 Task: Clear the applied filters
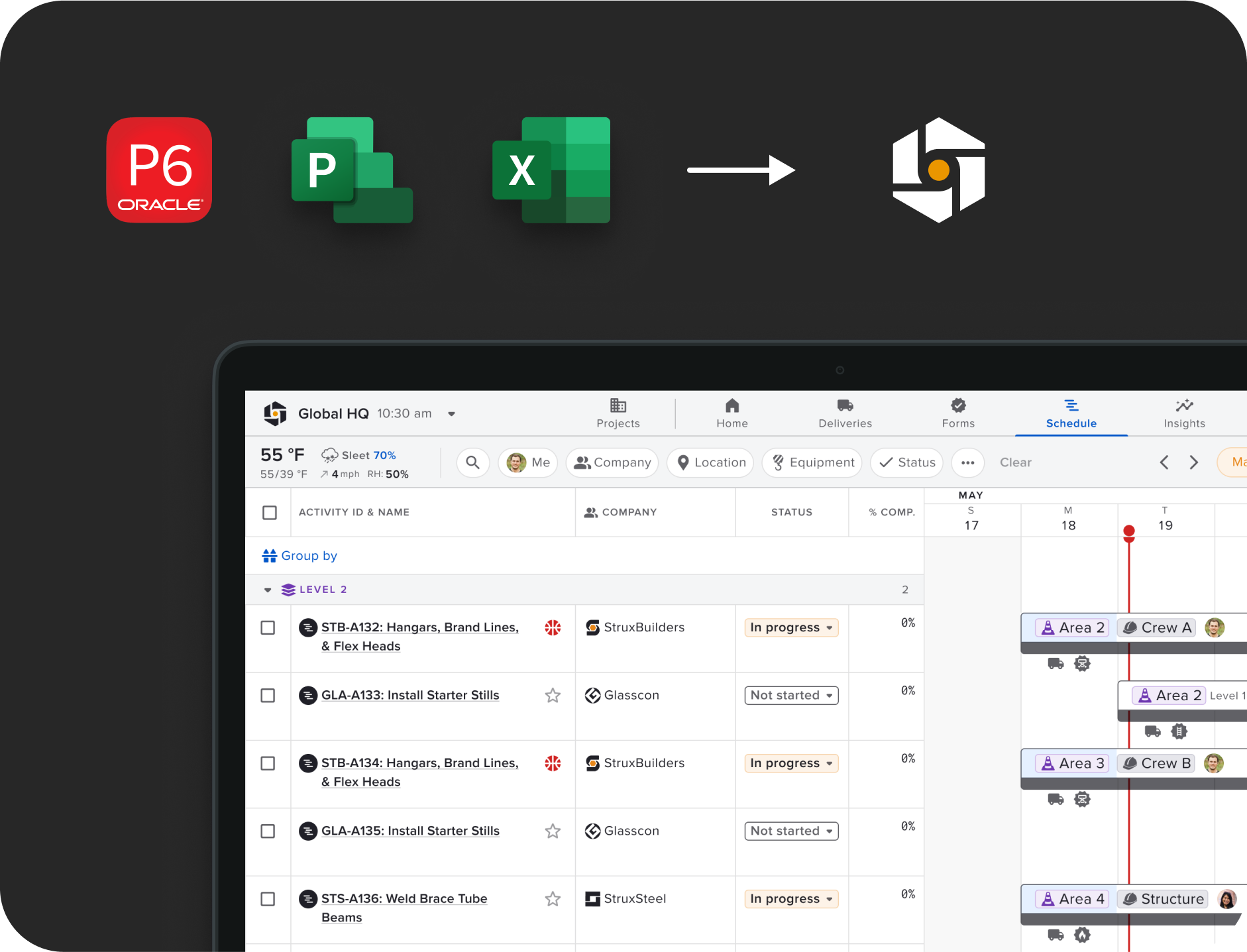[x=1015, y=462]
